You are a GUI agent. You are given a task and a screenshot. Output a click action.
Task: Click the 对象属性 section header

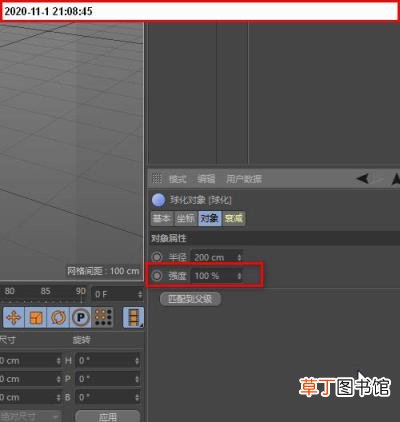point(275,238)
